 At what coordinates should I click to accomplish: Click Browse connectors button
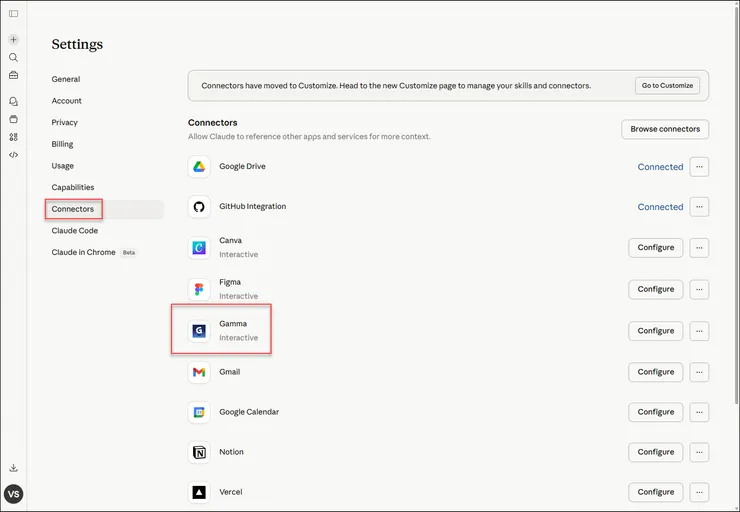(x=665, y=129)
